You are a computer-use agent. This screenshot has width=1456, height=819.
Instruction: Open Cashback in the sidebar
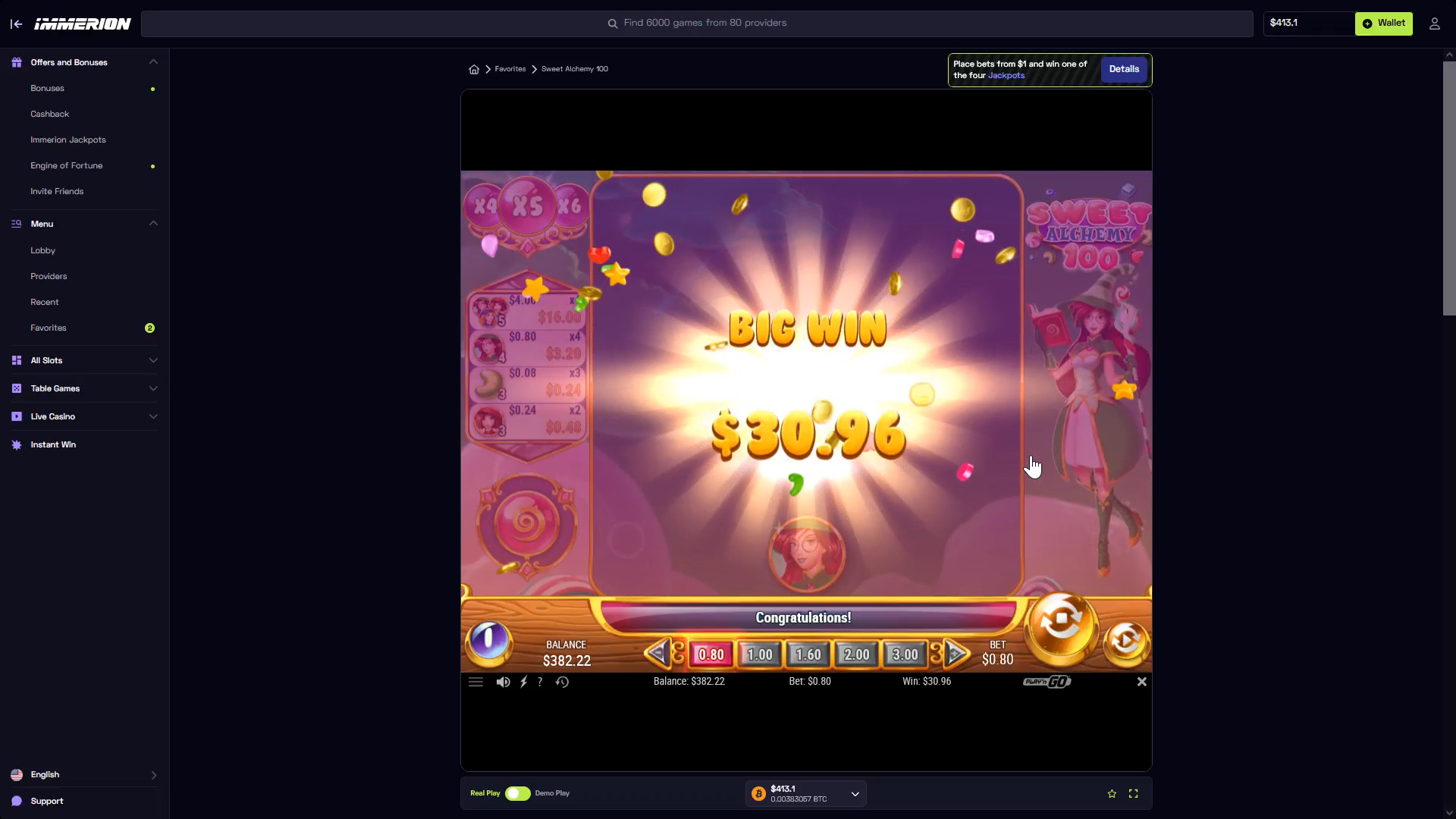click(x=49, y=114)
